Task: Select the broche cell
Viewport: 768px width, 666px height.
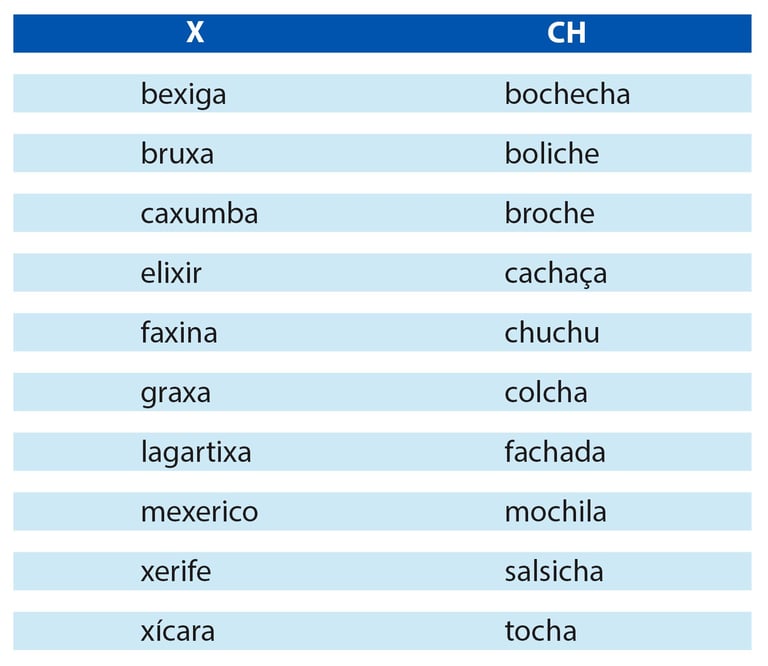Action: [x=550, y=213]
